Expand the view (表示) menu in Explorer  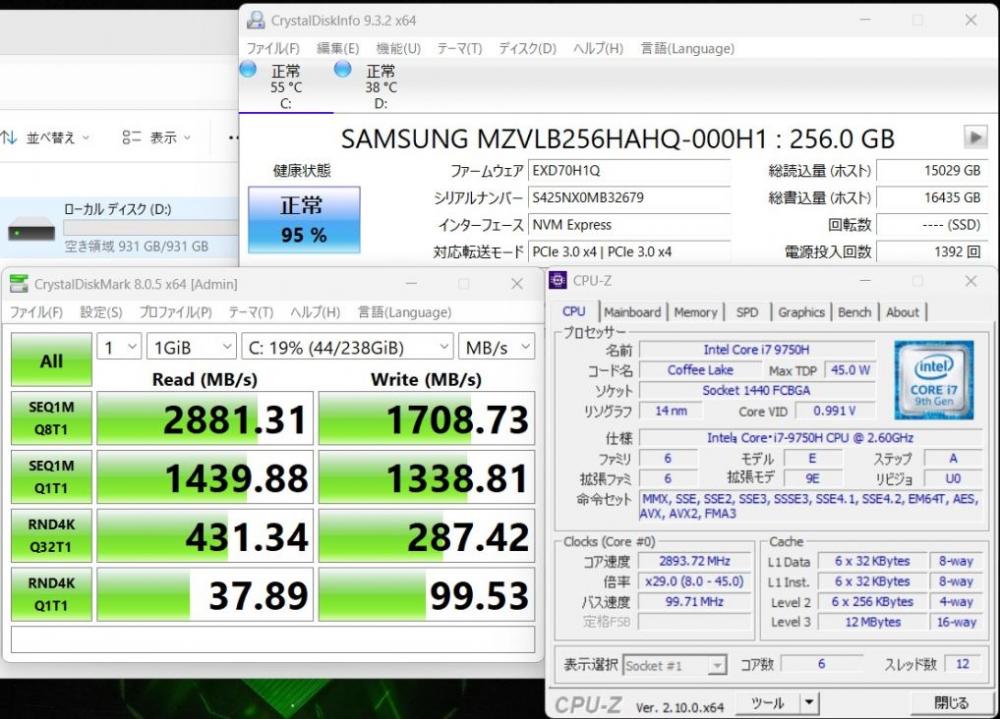point(170,137)
